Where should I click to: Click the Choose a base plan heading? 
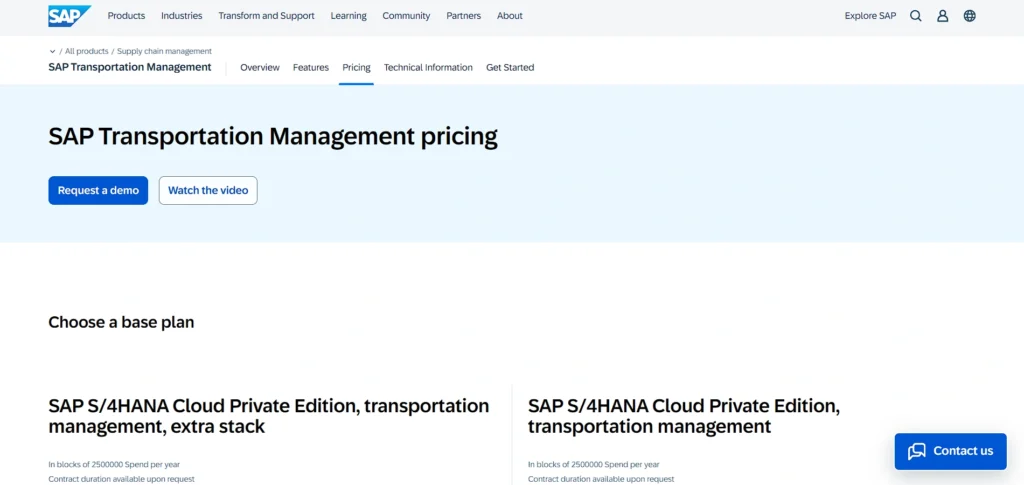[121, 322]
